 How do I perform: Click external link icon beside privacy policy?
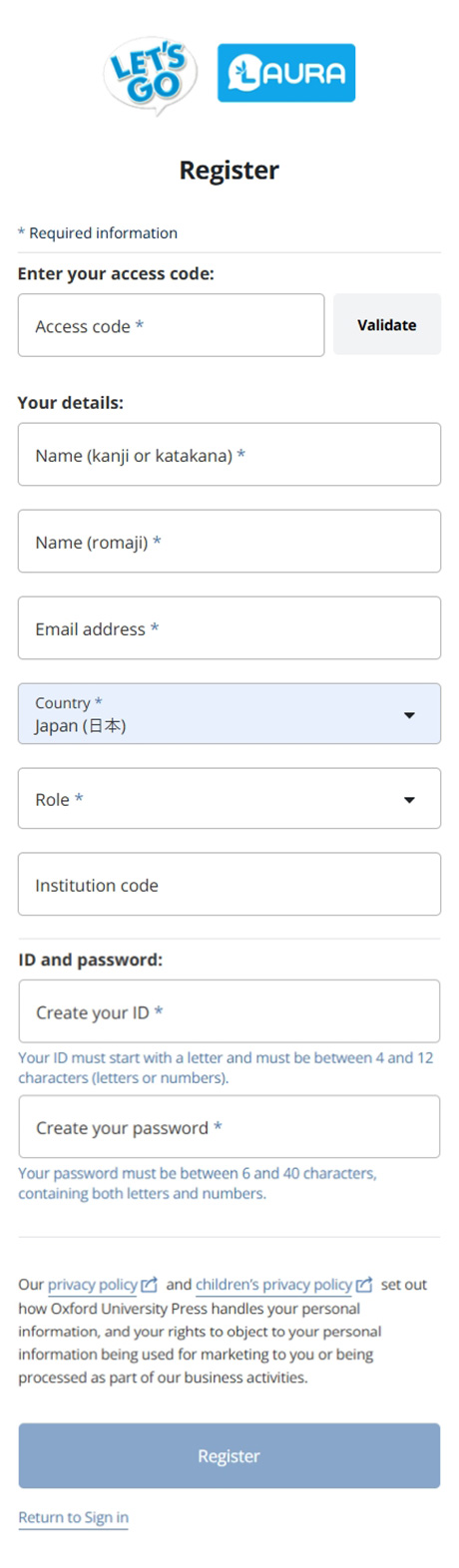pyautogui.click(x=150, y=1285)
